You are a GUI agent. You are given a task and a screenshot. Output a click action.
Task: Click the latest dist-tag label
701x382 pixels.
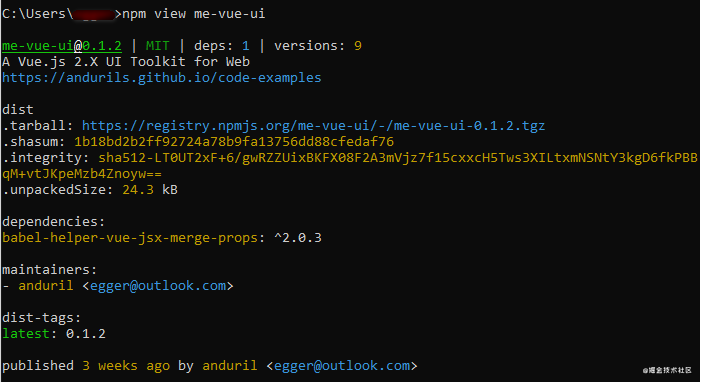pos(25,334)
